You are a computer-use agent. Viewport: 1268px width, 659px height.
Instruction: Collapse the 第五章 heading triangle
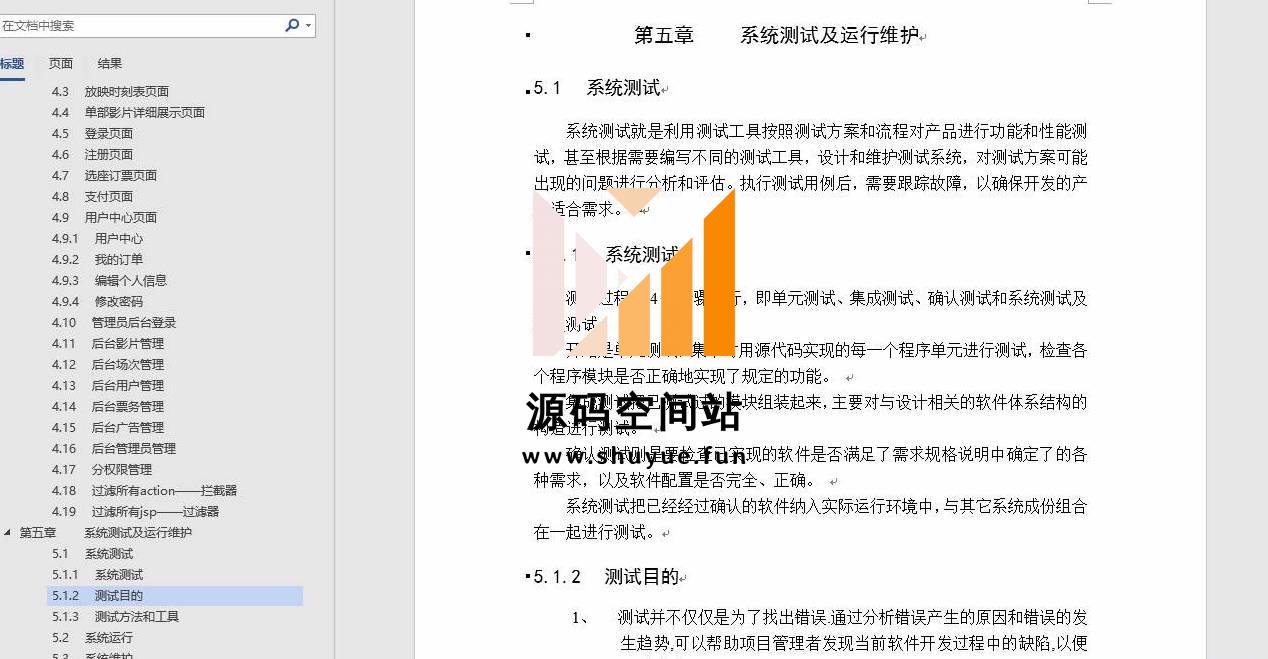[8, 533]
